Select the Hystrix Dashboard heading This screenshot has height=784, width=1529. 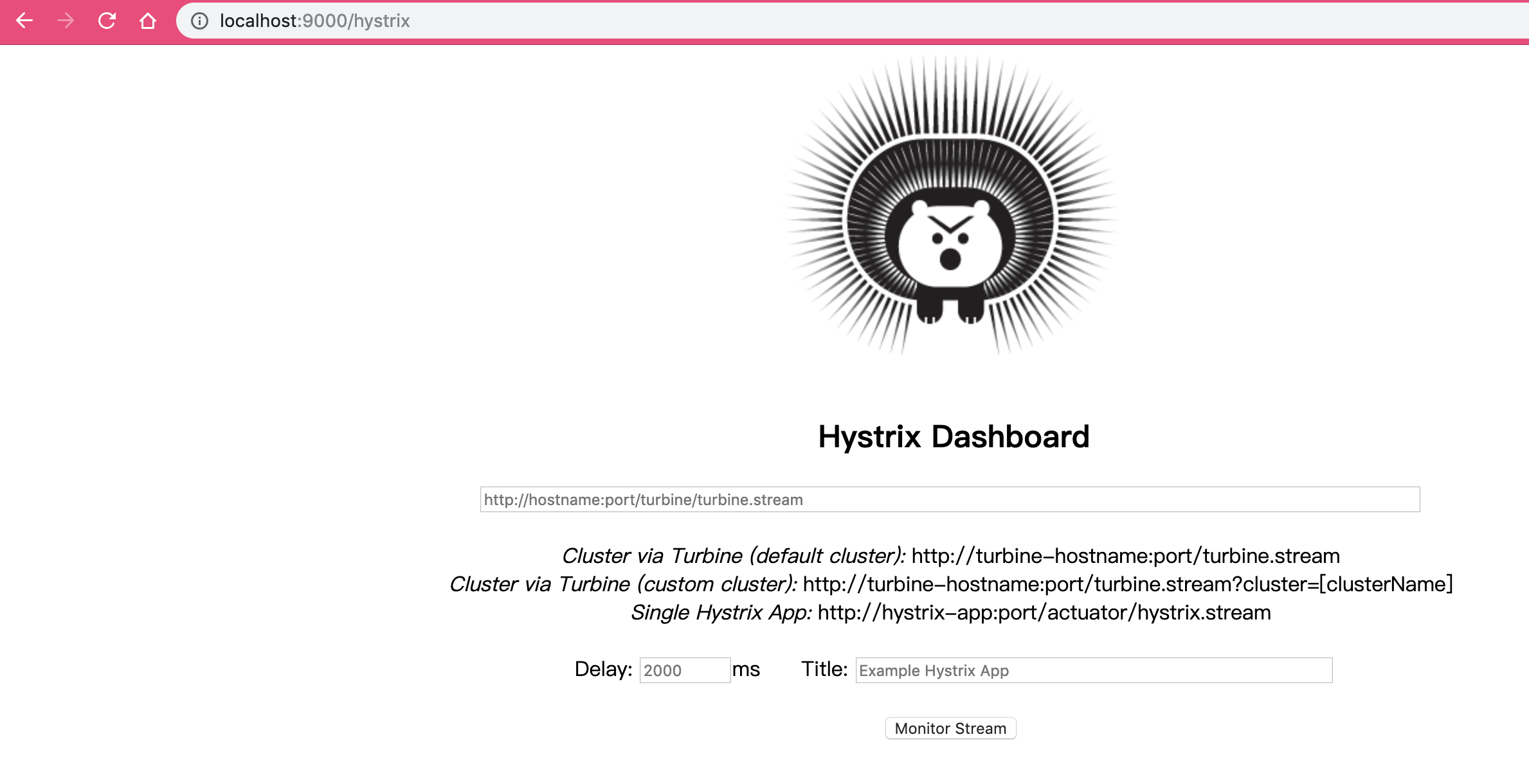tap(954, 436)
